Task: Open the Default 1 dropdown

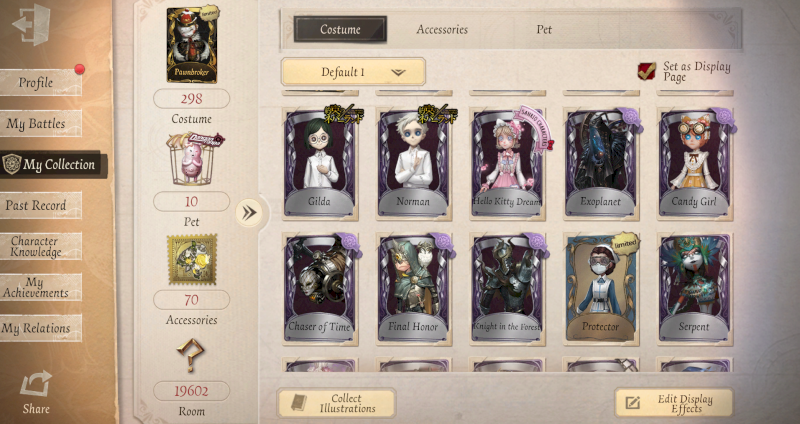Action: click(x=353, y=72)
